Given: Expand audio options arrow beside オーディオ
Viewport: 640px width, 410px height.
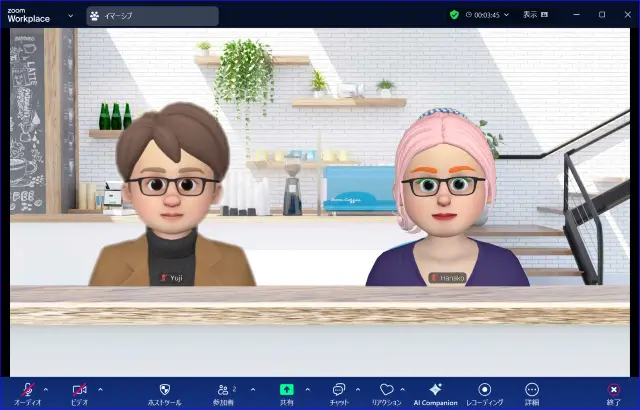Looking at the screenshot, I should (x=46, y=389).
